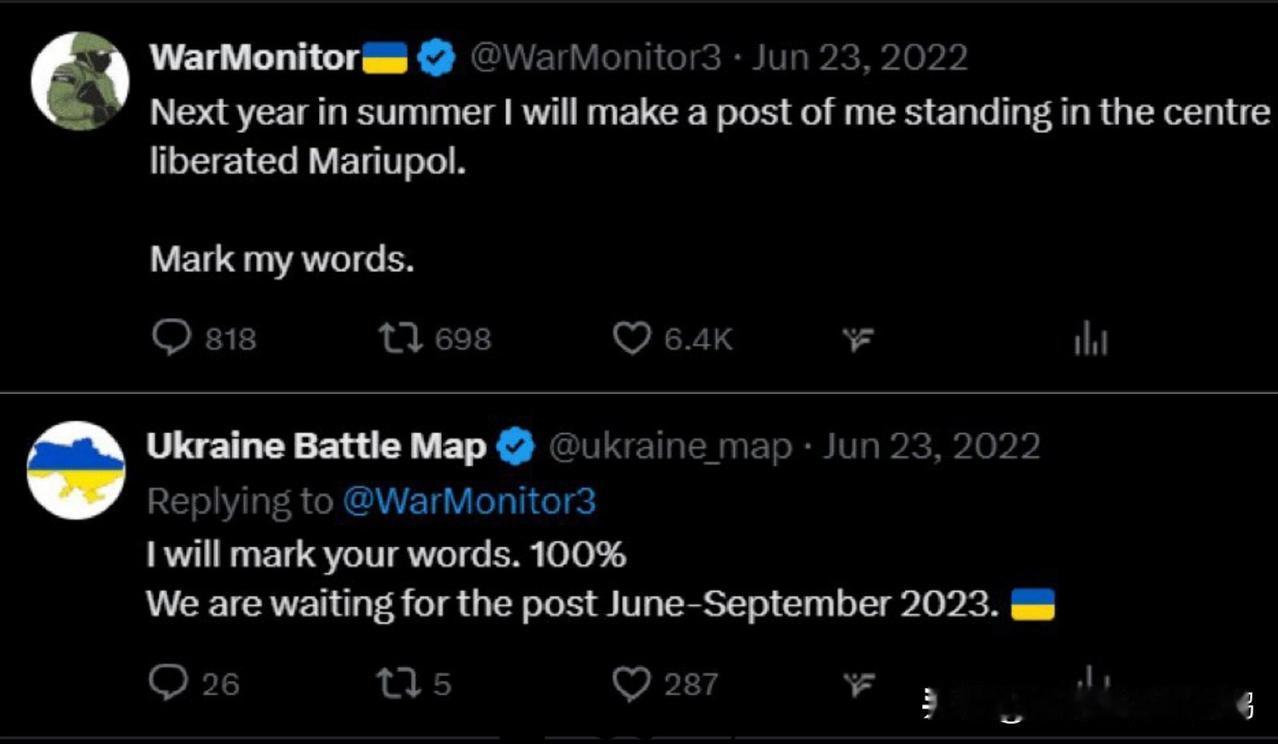
Task: Click the Ukraine Battle Map display name
Action: 316,447
